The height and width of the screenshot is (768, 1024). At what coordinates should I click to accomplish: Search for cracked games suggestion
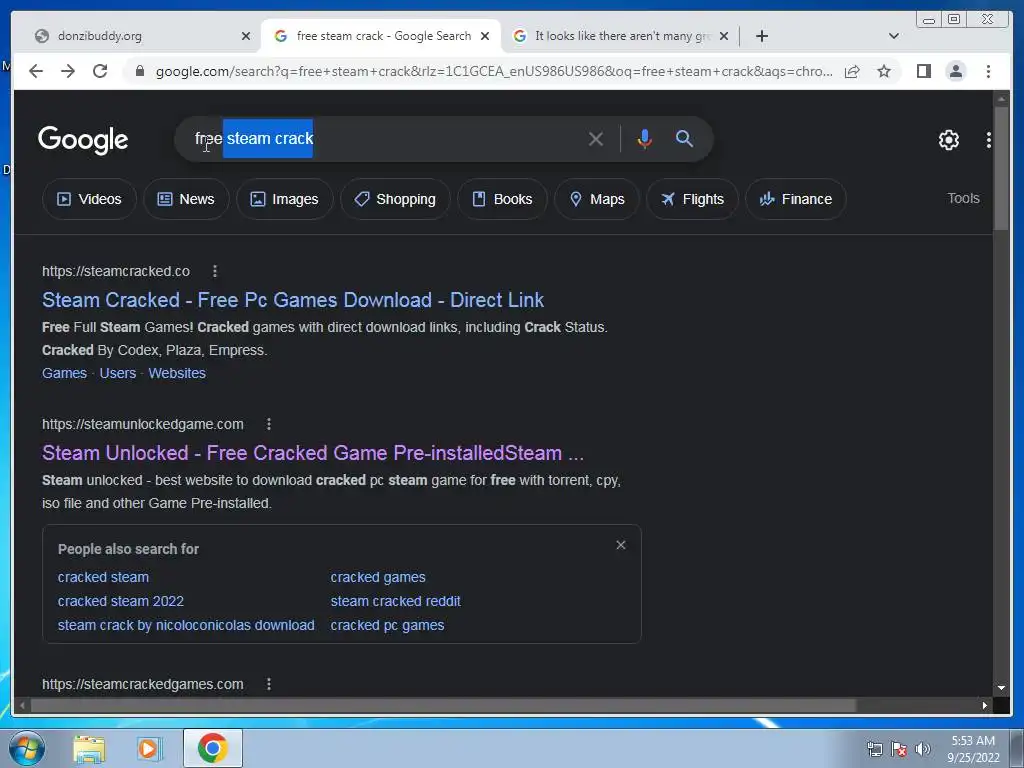(x=378, y=577)
